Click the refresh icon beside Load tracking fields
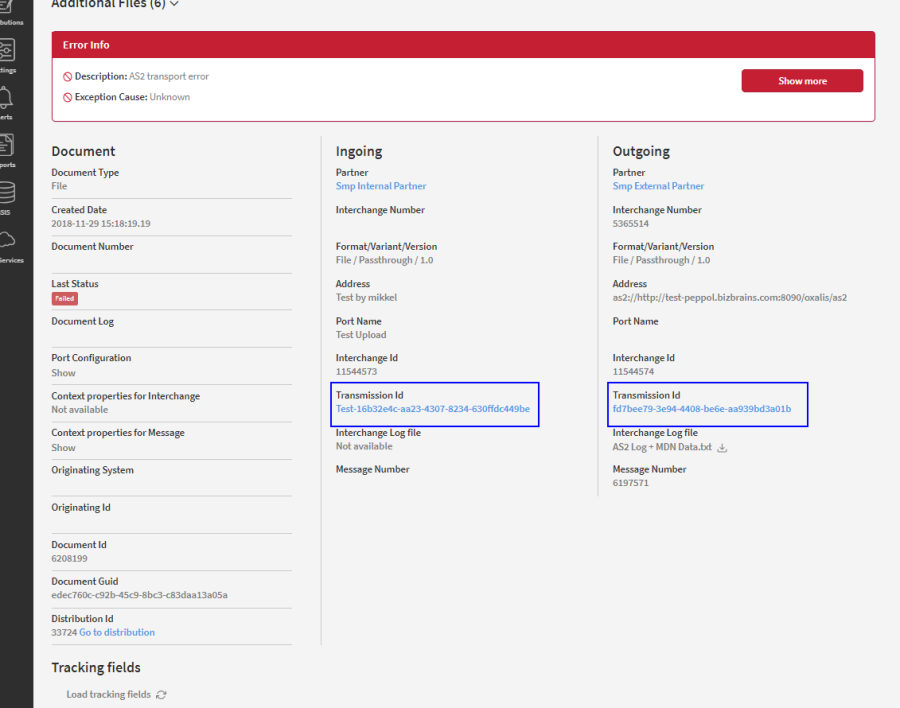Viewport: 900px width, 708px height. tap(161, 695)
